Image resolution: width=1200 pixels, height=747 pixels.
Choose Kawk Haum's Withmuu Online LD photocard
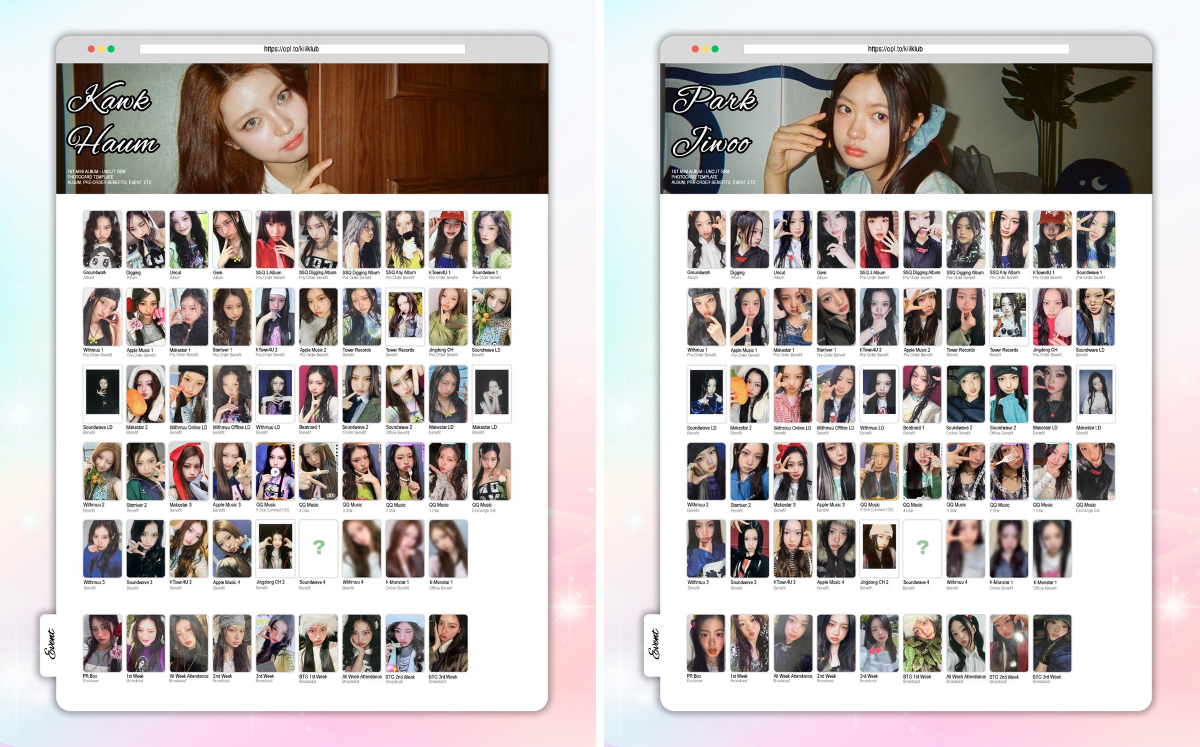189,394
